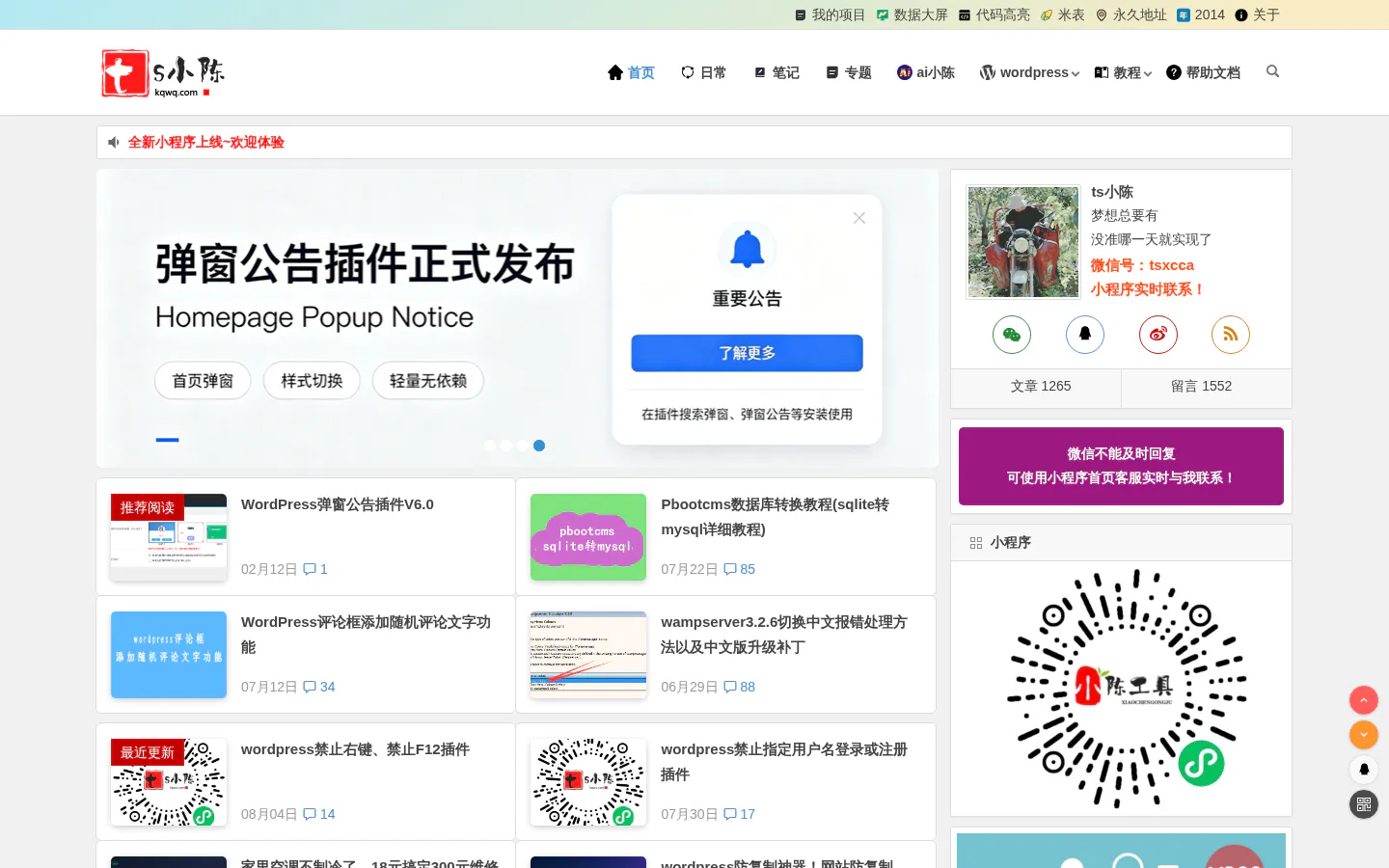Click the floating QR code button
This screenshot has width=1389, height=868.
[1364, 804]
